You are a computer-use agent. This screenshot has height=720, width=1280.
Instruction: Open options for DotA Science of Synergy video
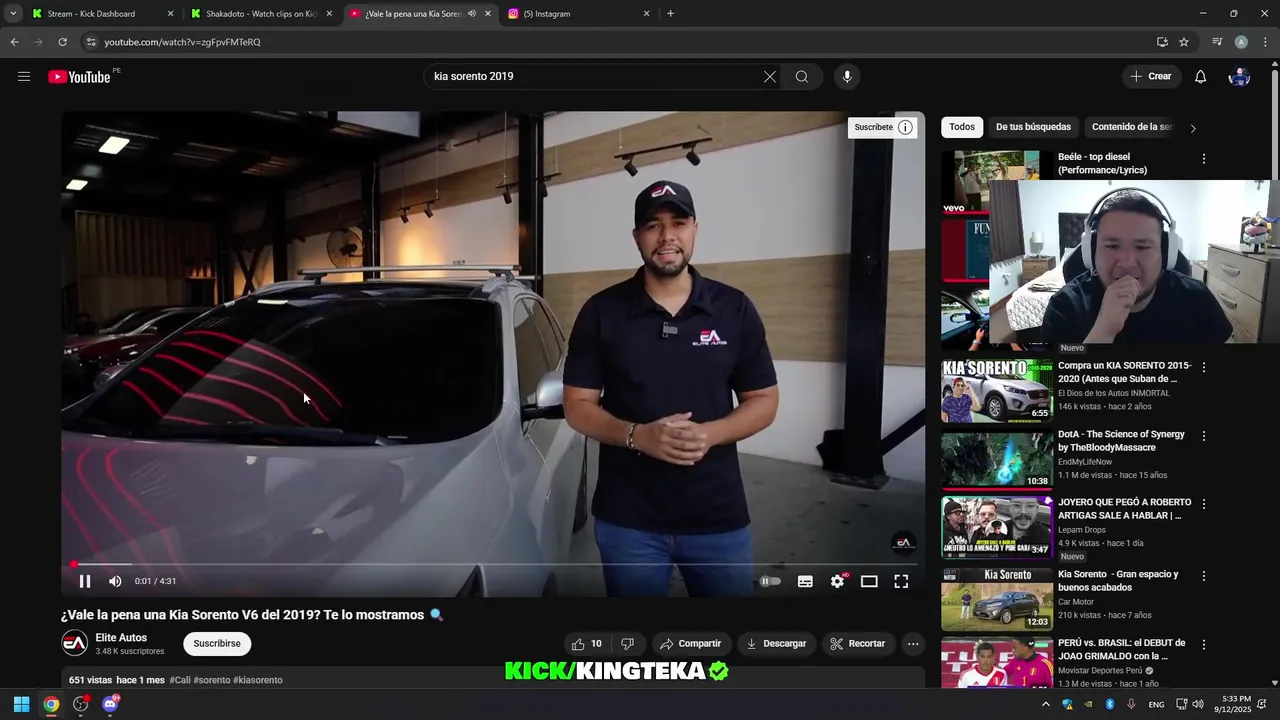1204,436
